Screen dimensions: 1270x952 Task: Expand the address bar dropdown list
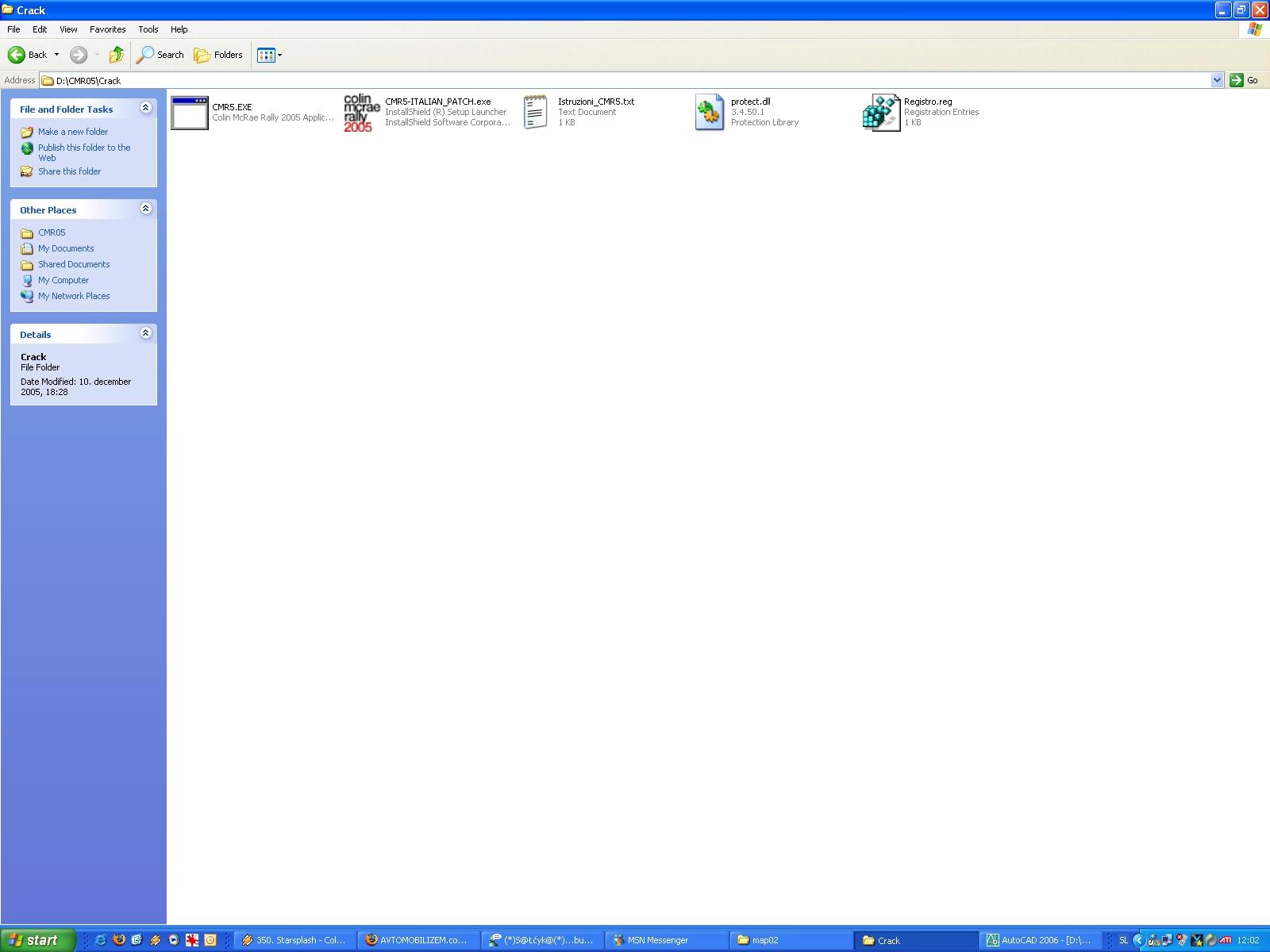click(x=1217, y=80)
